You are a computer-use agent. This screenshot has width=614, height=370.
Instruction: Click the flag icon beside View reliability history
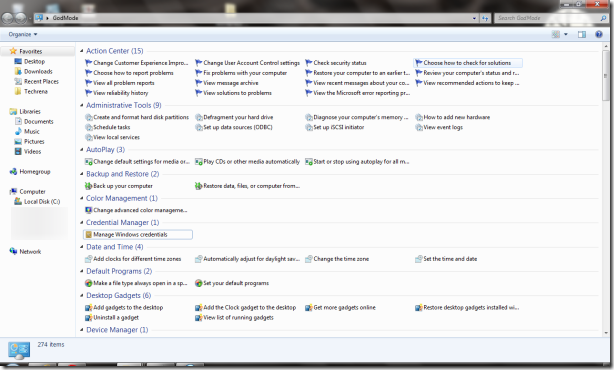coord(89,93)
